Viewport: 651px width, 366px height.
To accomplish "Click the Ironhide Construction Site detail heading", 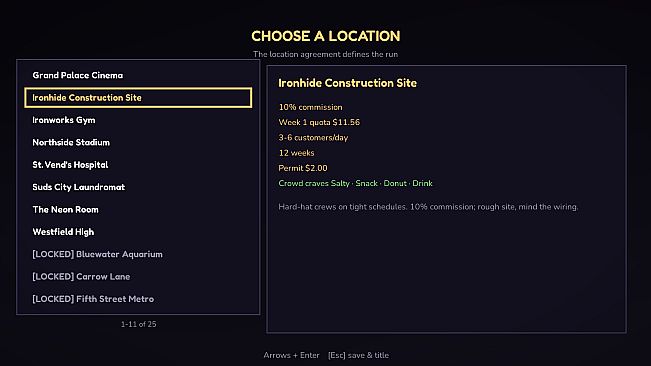I will pyautogui.click(x=348, y=83).
